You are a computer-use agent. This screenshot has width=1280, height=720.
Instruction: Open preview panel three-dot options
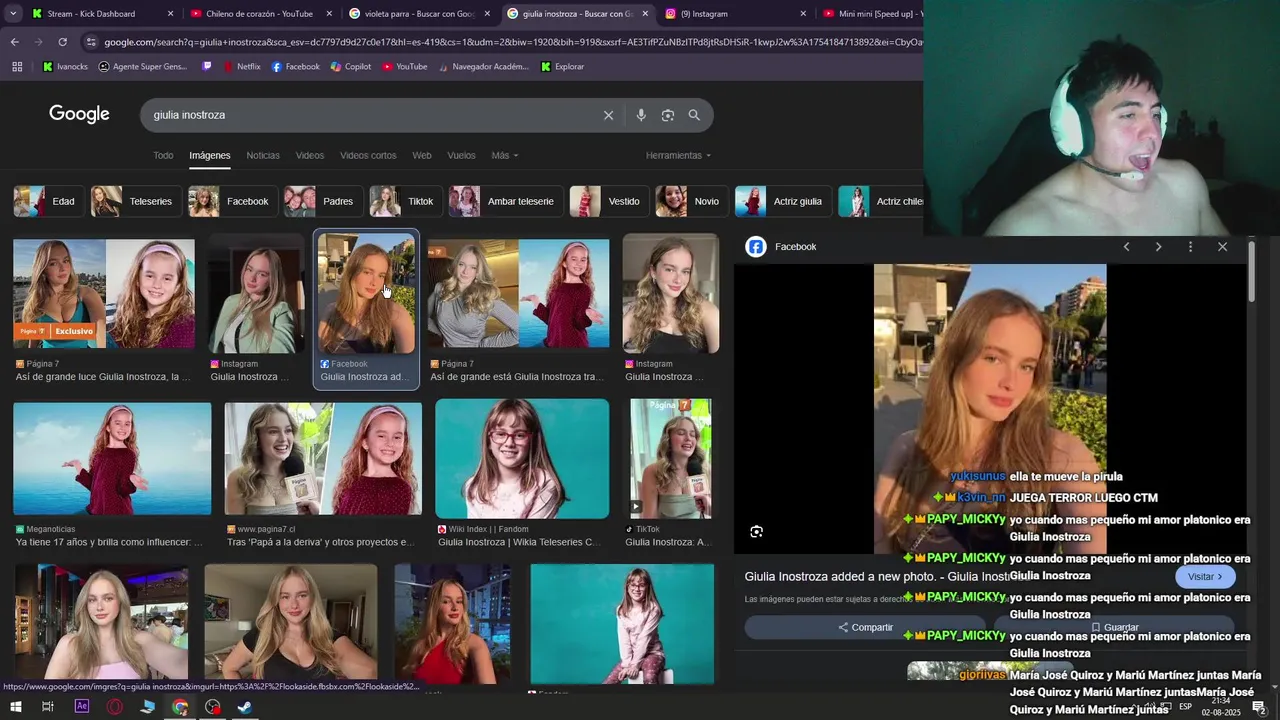1190,247
